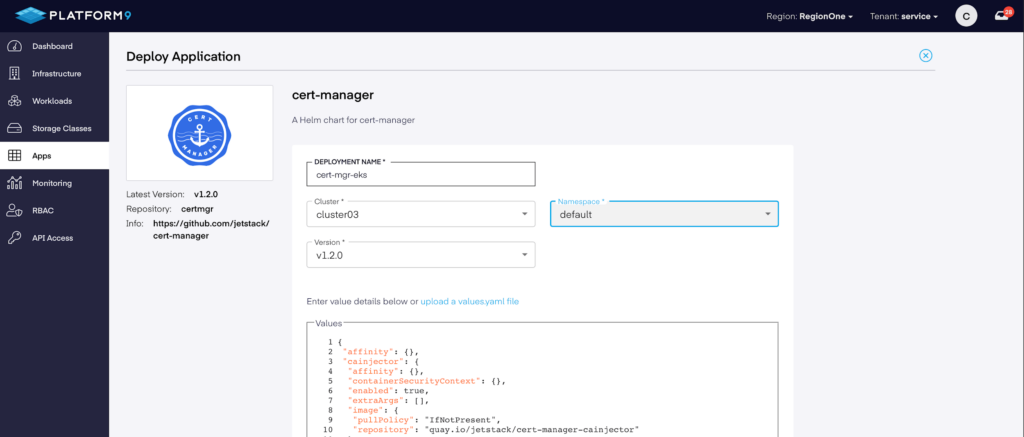Click the Workloads cubes icon
Screen dimensions: 1024x437
coord(14,101)
